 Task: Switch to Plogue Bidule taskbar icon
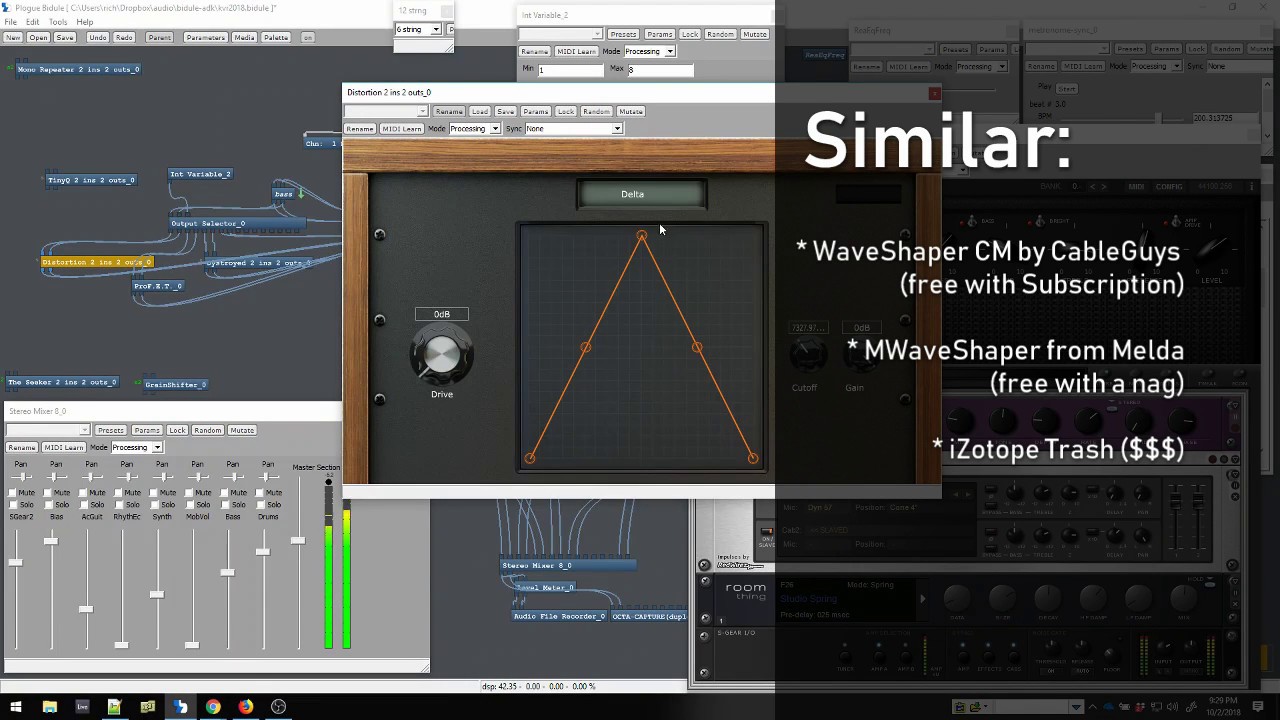click(180, 707)
